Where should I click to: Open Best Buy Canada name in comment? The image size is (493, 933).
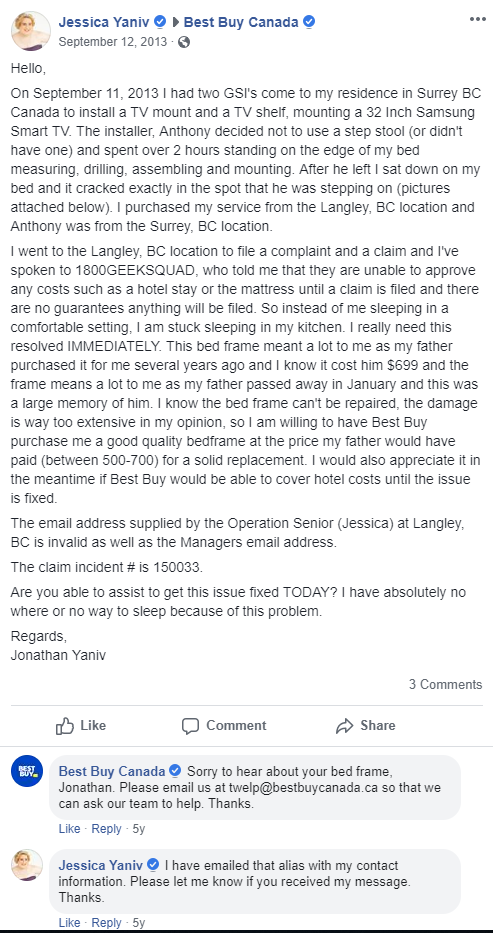point(112,771)
